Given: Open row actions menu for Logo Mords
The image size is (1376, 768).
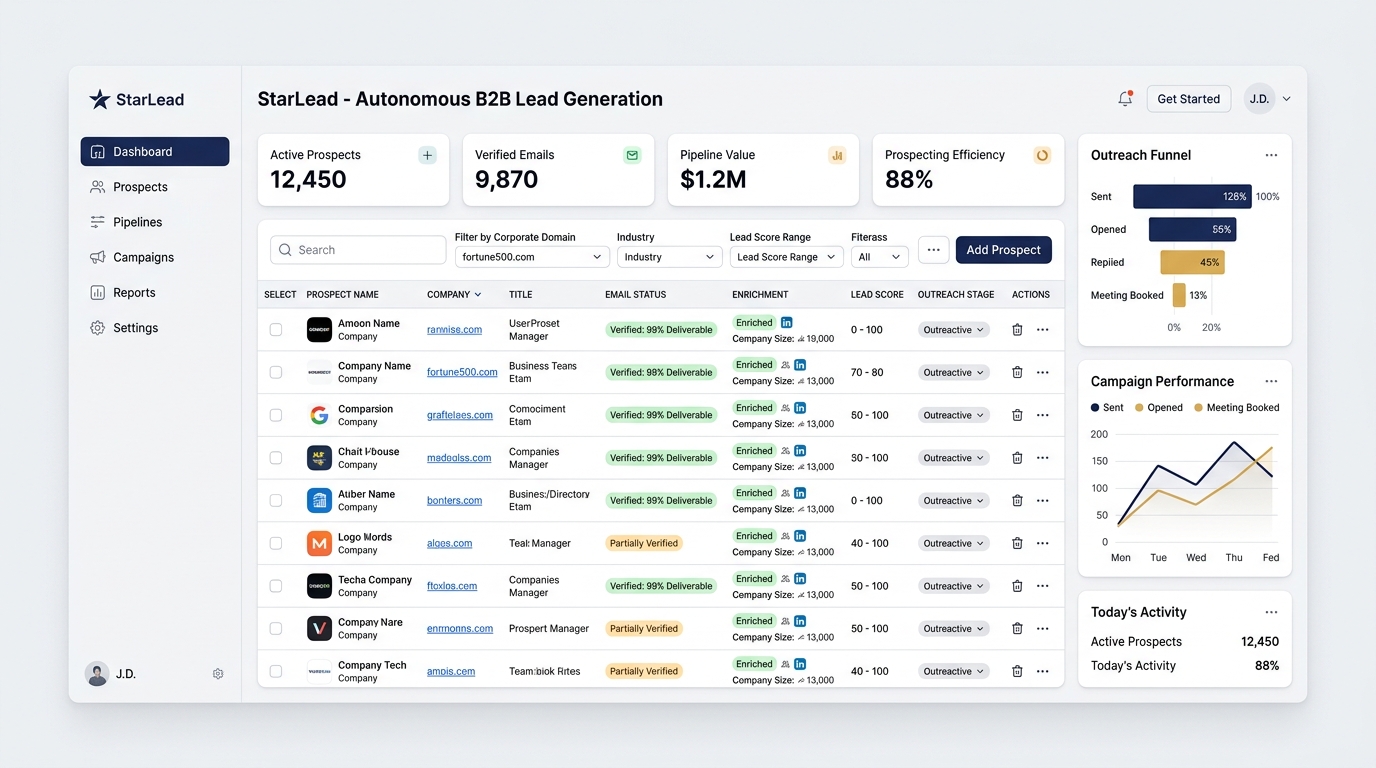Looking at the screenshot, I should (1043, 543).
